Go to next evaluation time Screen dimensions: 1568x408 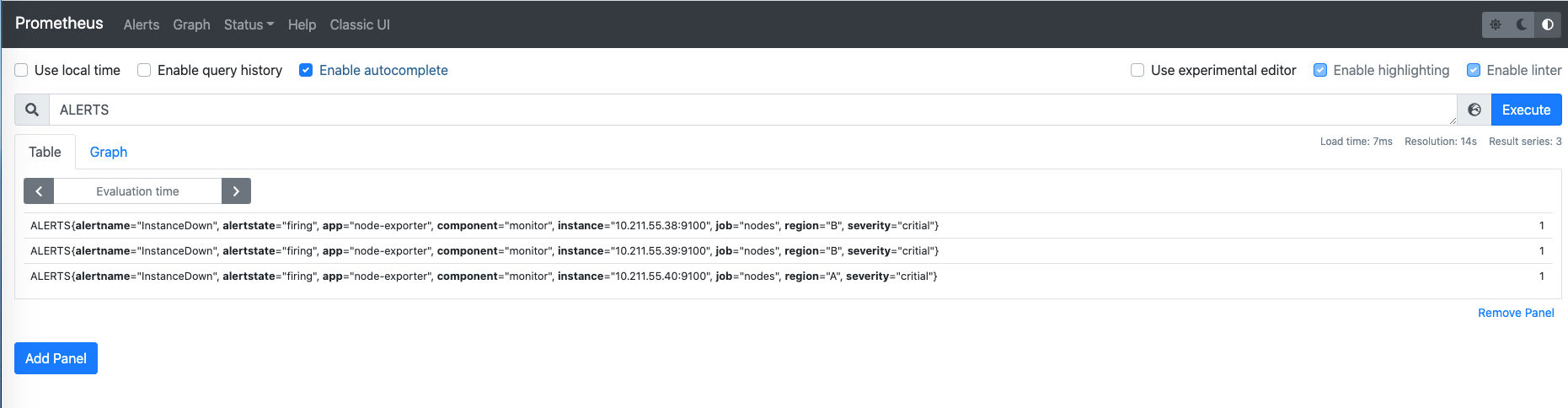point(236,191)
